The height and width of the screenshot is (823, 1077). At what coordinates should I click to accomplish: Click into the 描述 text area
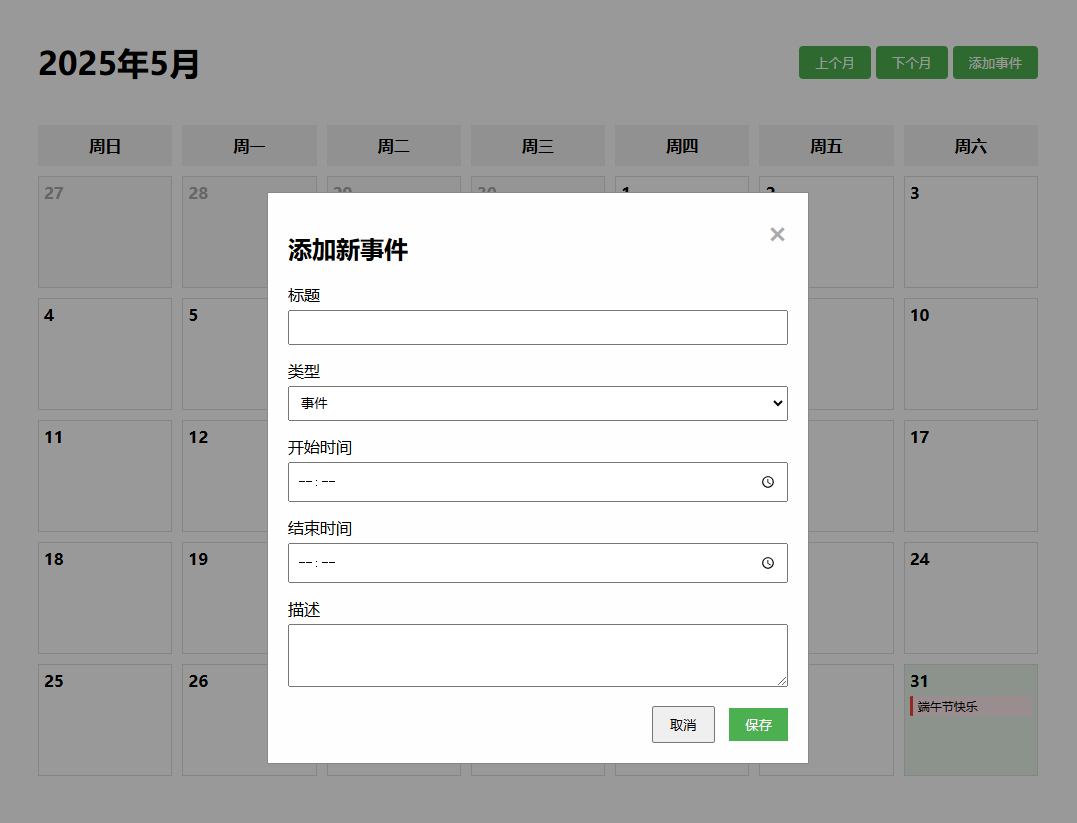538,655
